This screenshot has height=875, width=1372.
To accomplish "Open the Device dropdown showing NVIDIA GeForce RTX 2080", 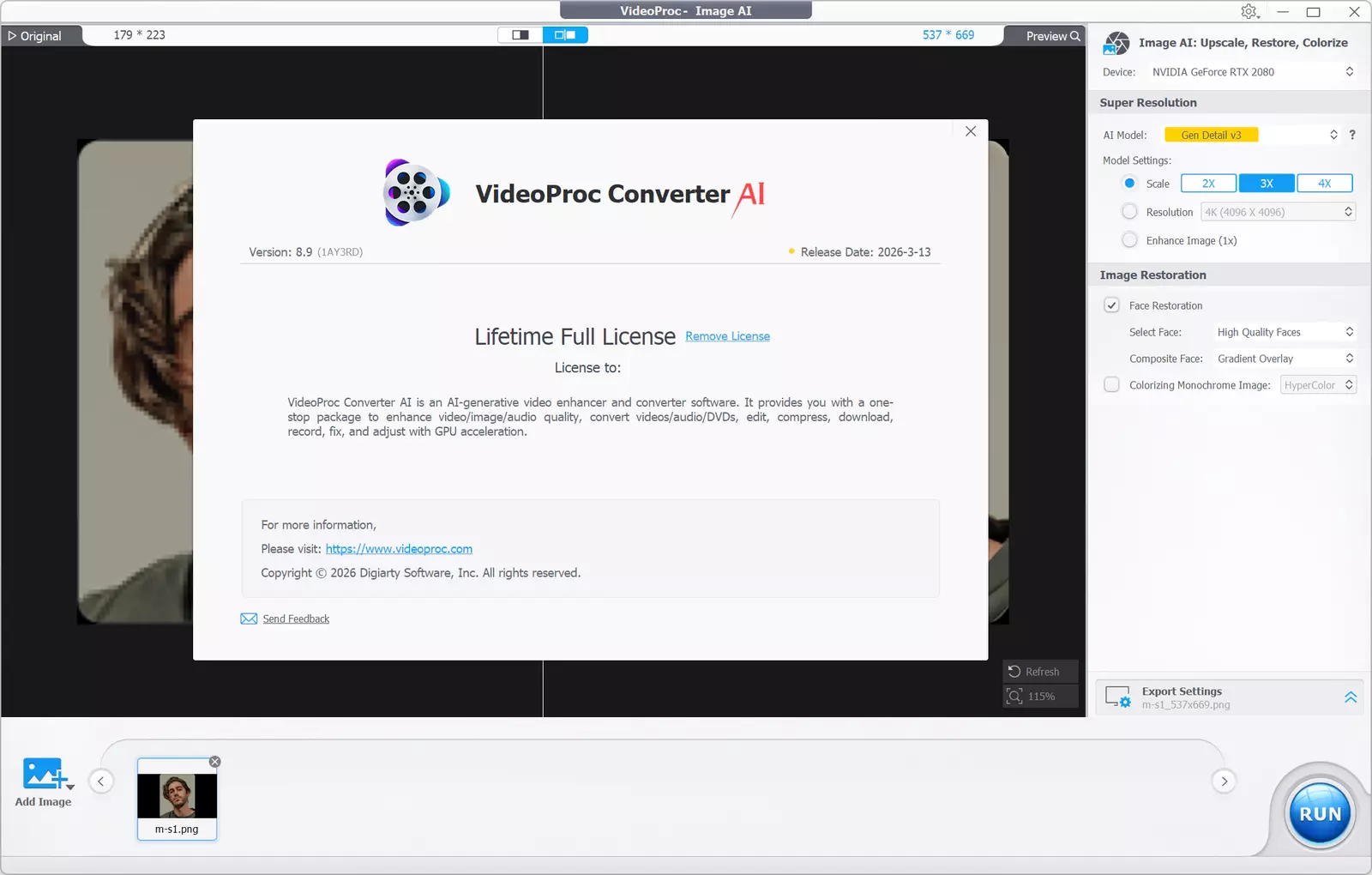I will 1252,72.
